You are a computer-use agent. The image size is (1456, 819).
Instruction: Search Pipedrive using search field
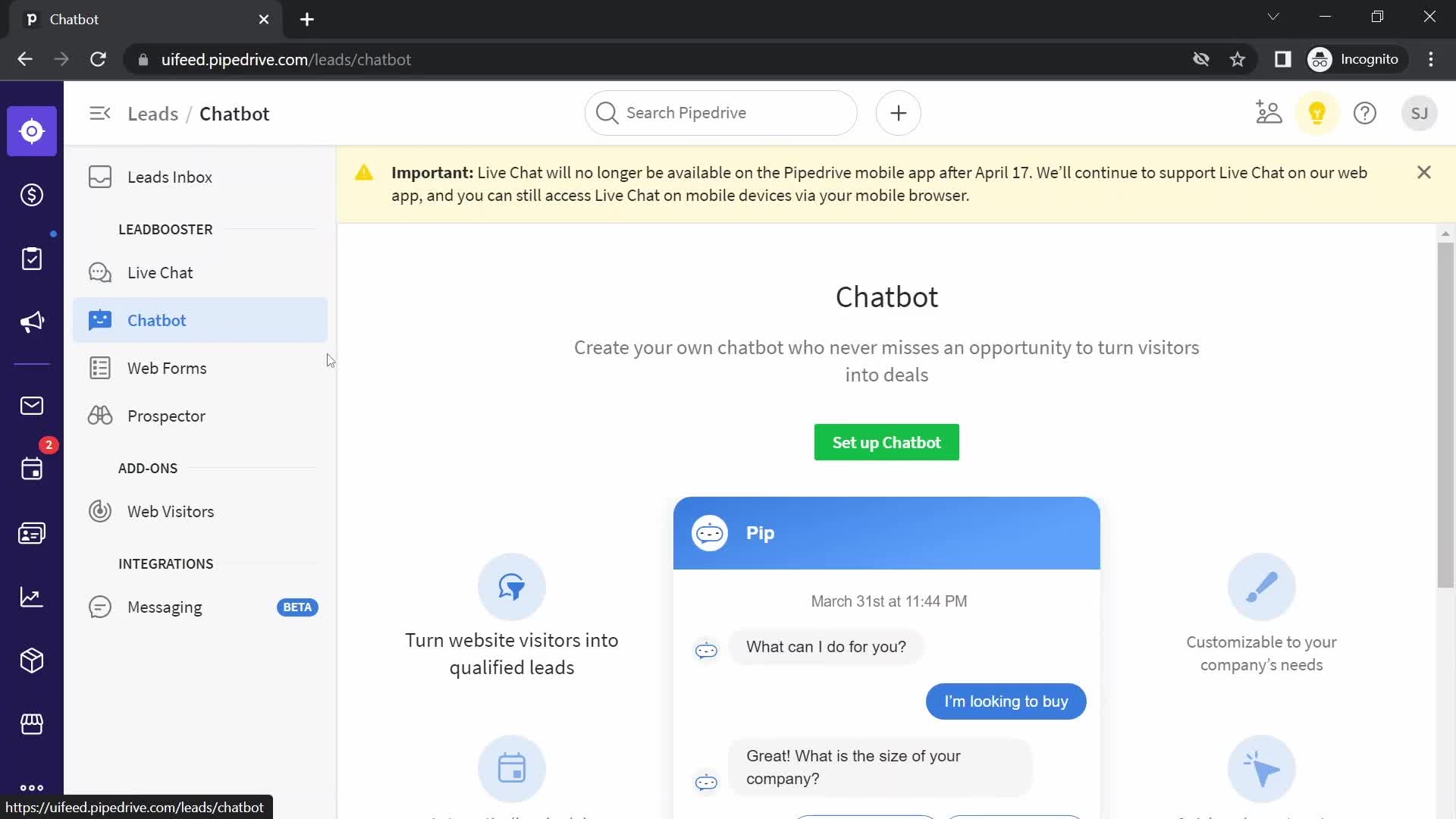[720, 113]
